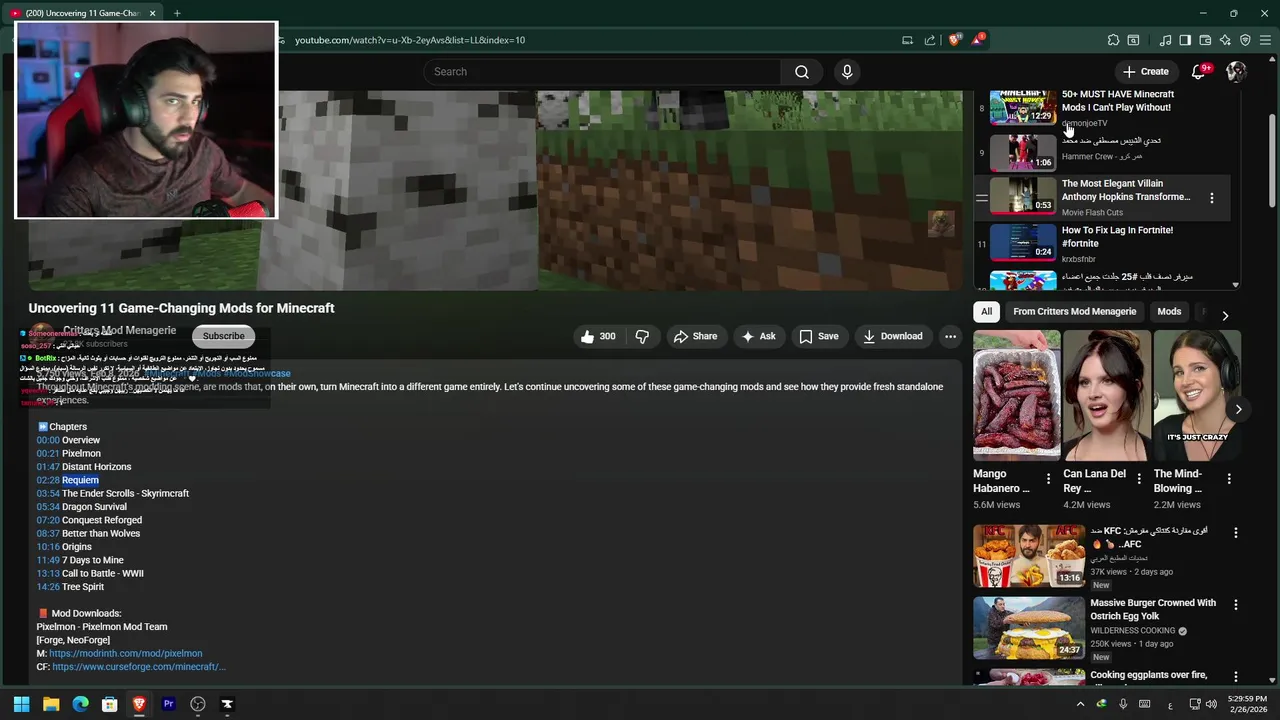
Task: Click the YouTube search input field
Action: coord(603,72)
